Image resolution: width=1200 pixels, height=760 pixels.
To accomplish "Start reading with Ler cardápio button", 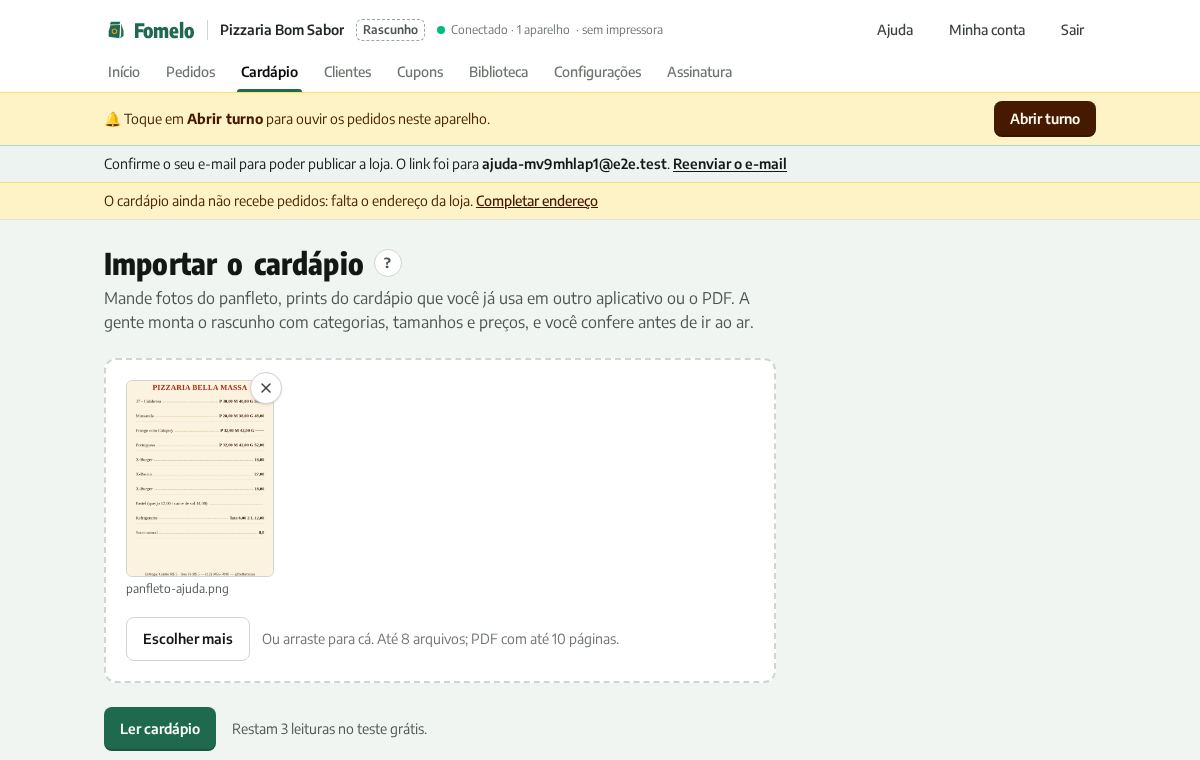I will [160, 729].
